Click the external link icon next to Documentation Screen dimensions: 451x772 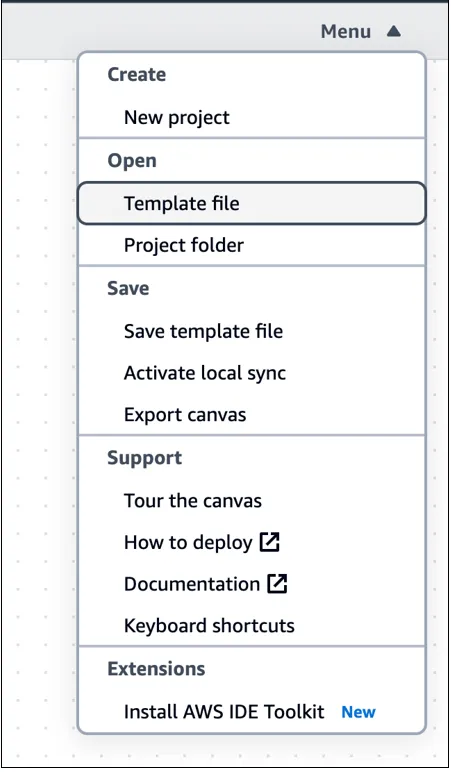pyautogui.click(x=277, y=584)
